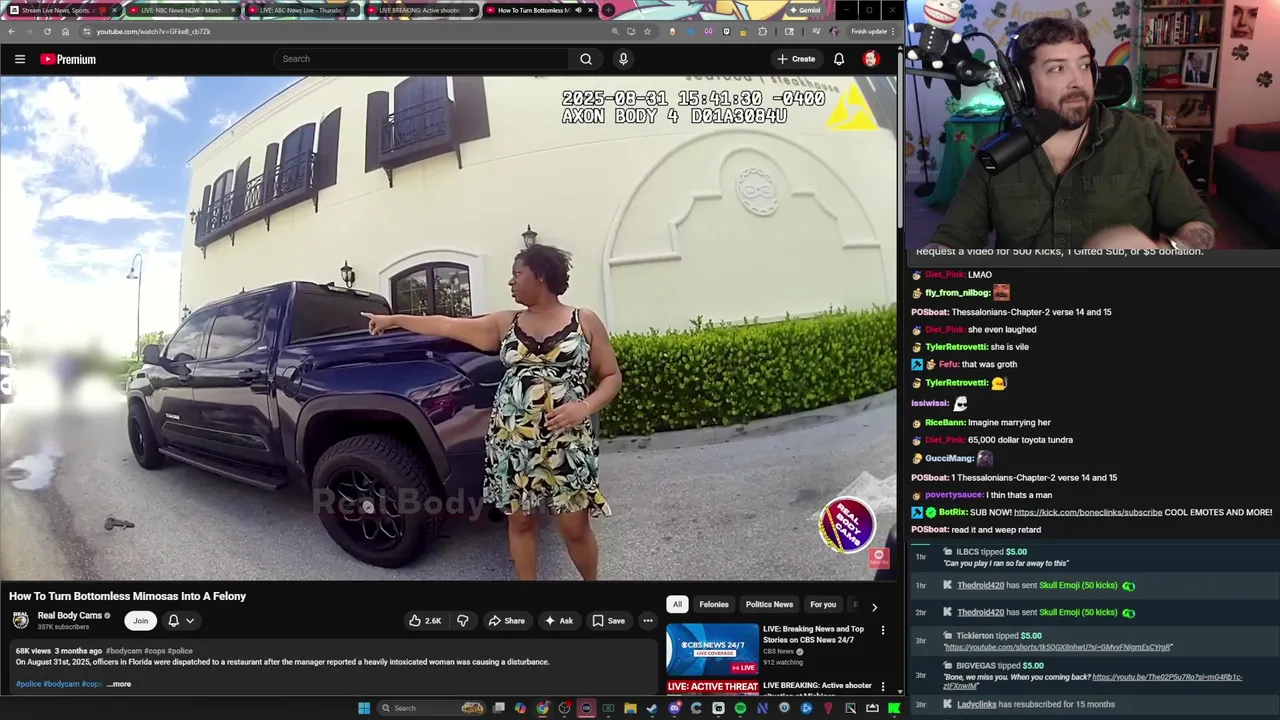
Task: Open Ticklerton's tipped YouTube shorts link
Action: pos(1058,647)
